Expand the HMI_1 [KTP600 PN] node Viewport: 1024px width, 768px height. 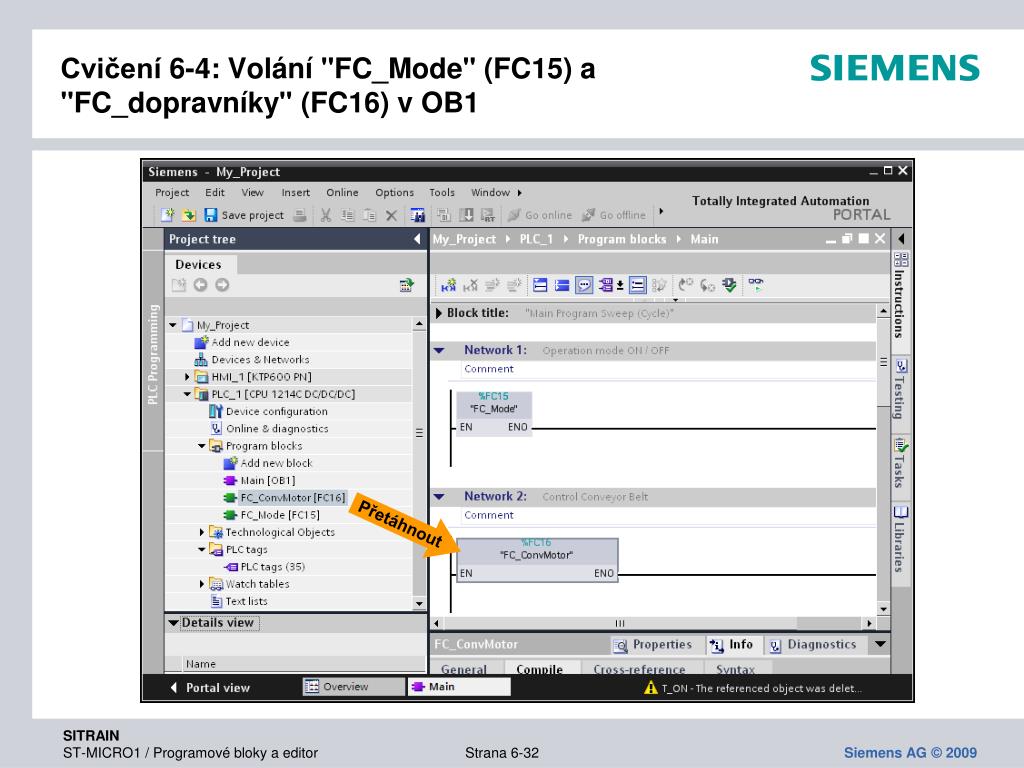187,377
